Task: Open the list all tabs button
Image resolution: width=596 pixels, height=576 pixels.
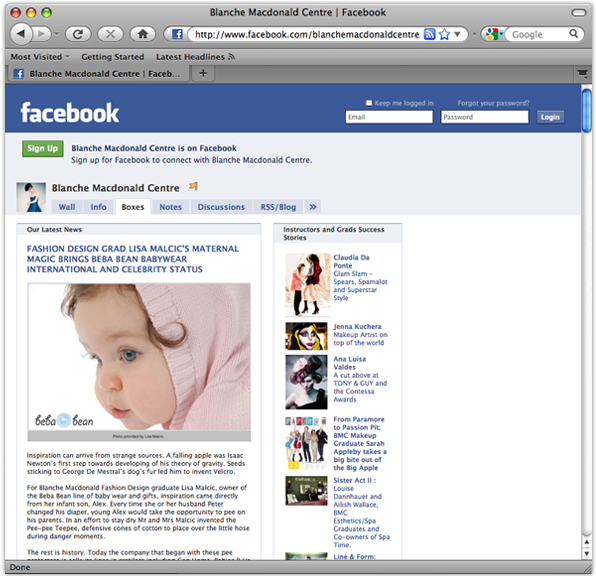Action: point(582,73)
